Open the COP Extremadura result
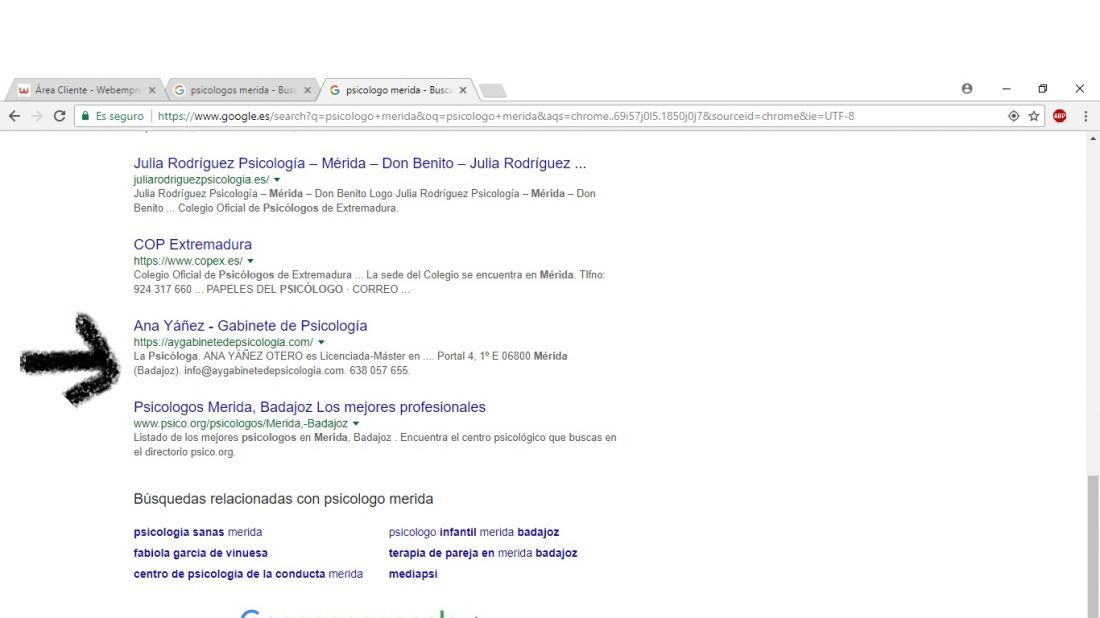 click(x=192, y=245)
